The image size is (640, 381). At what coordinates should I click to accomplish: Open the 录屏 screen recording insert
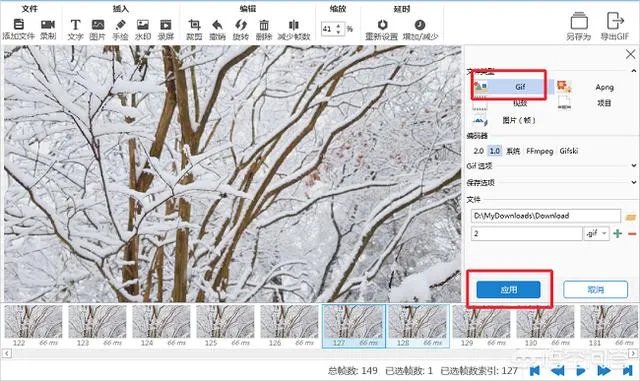click(x=166, y=25)
